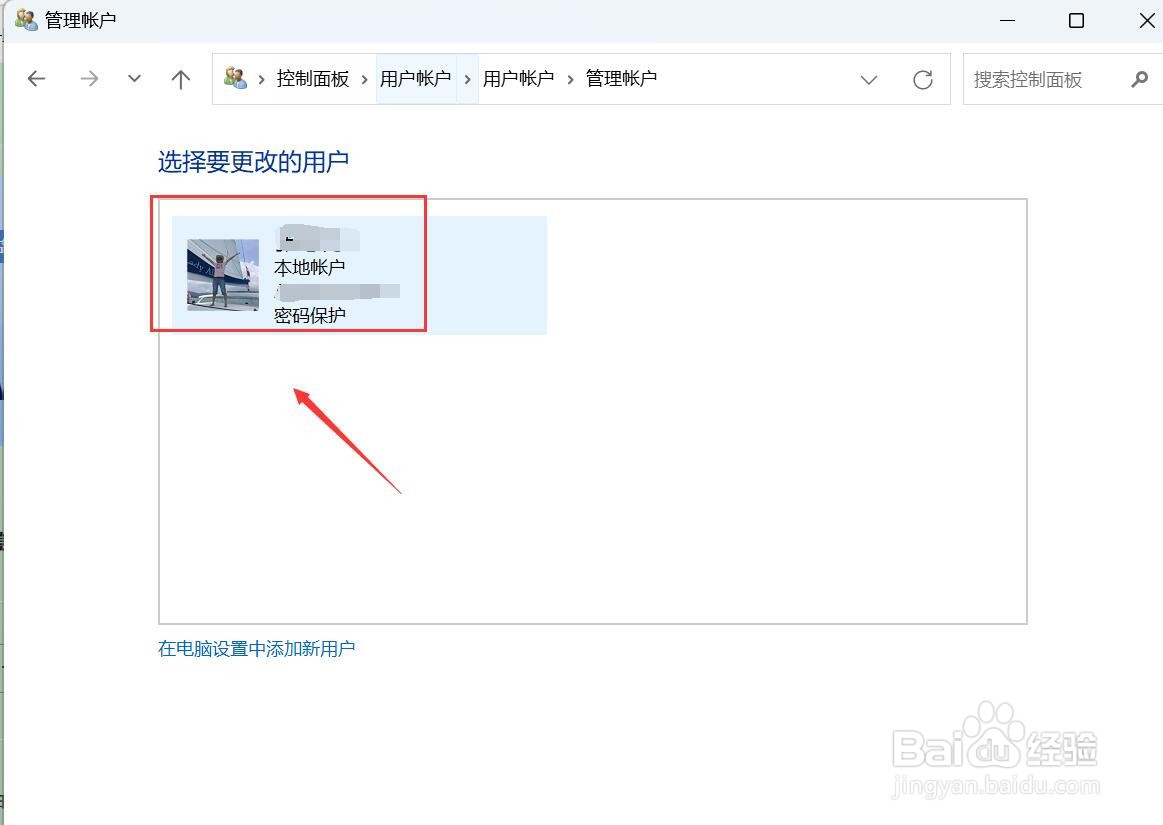Click the first 用户帐户 breadcrumb item
The height and width of the screenshot is (825, 1163).
[x=416, y=79]
